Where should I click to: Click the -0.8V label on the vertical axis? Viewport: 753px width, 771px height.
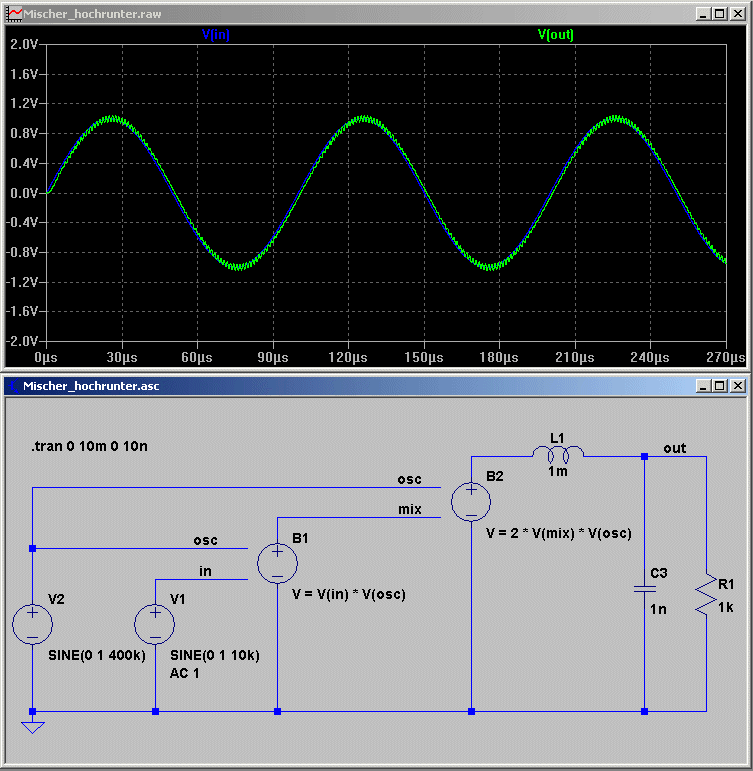click(22, 252)
